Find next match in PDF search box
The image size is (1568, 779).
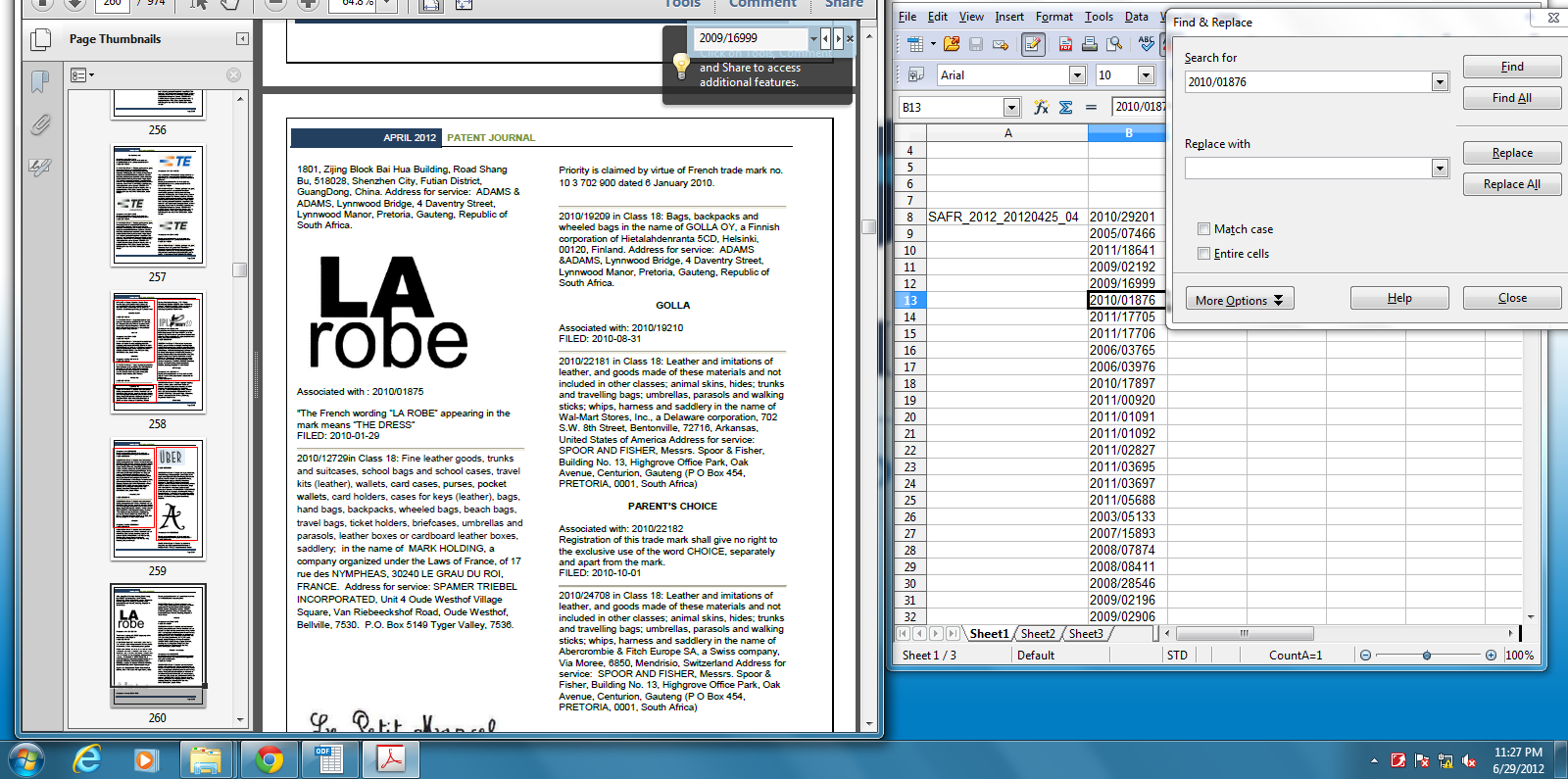(838, 38)
